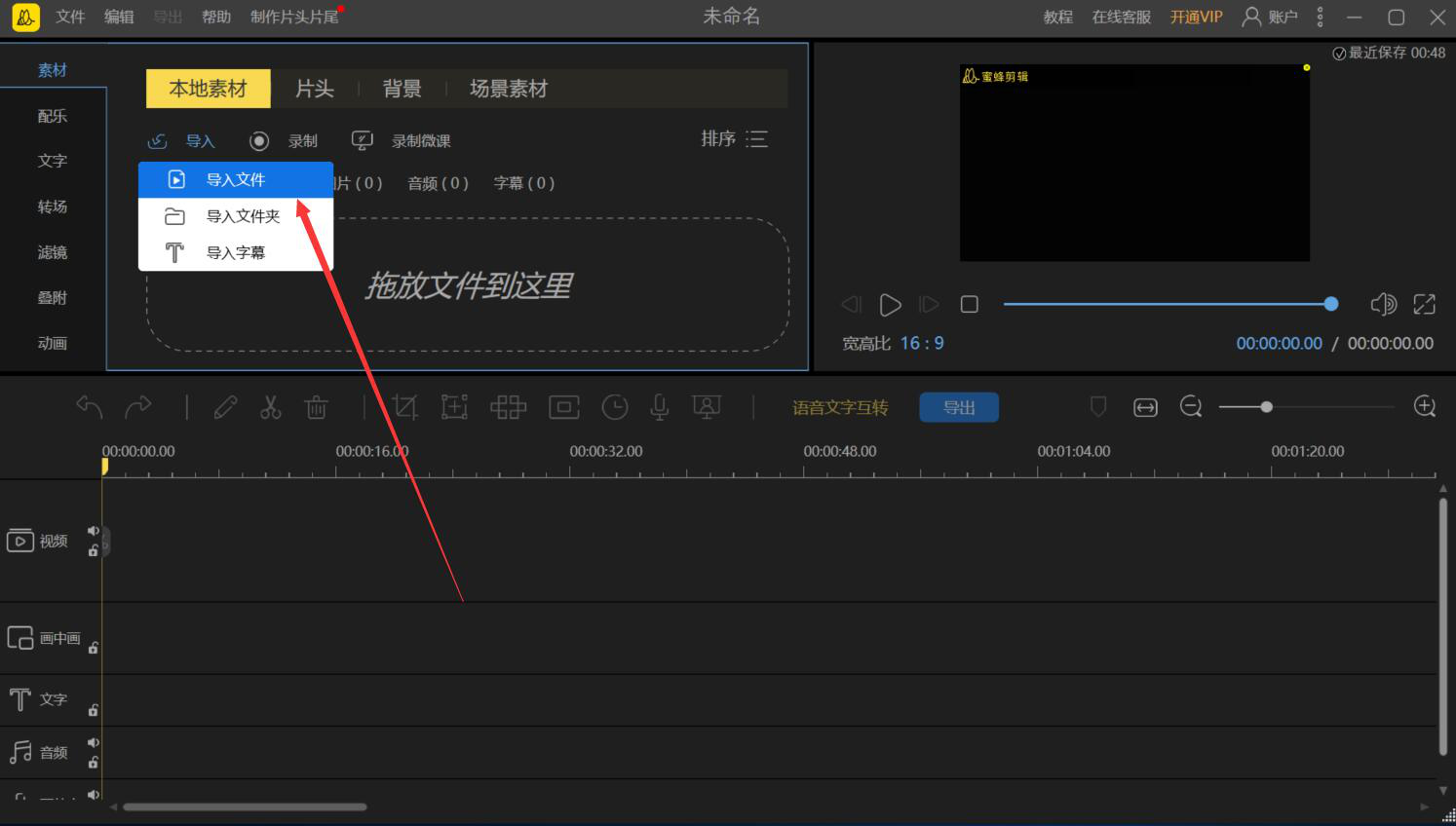The height and width of the screenshot is (826, 1456).
Task: Click the zoom-and-focus frame icon
Action: [x=455, y=407]
